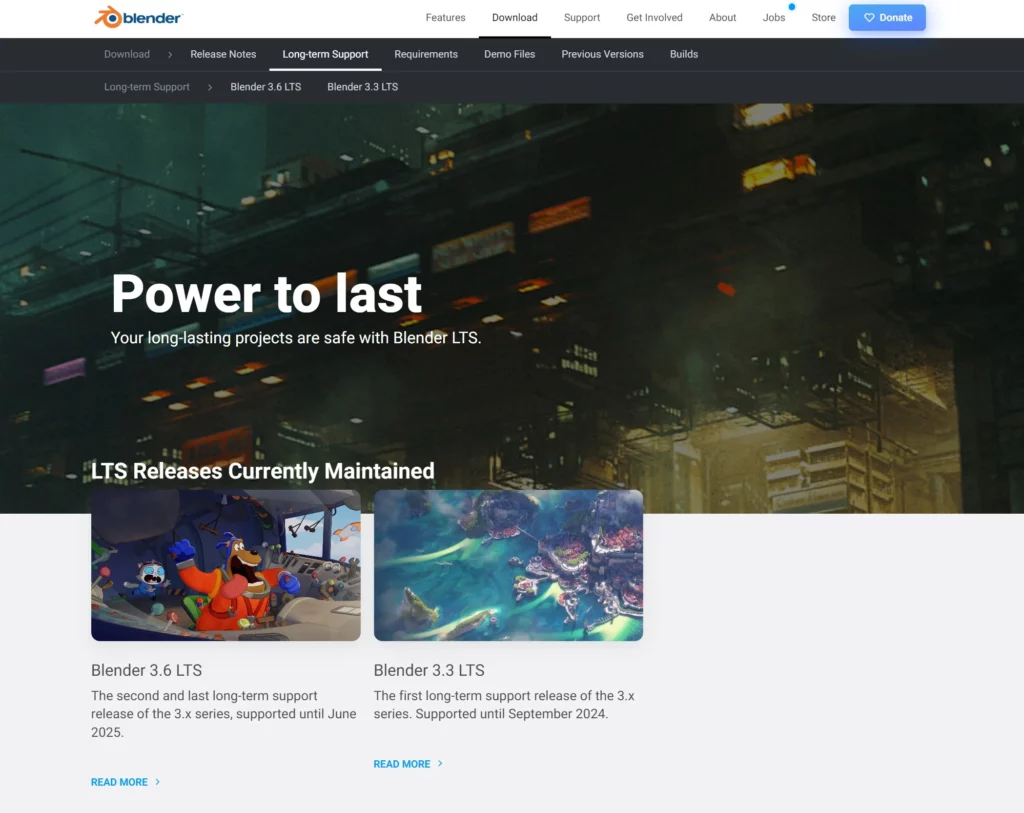Open the Builds tab

click(x=684, y=54)
